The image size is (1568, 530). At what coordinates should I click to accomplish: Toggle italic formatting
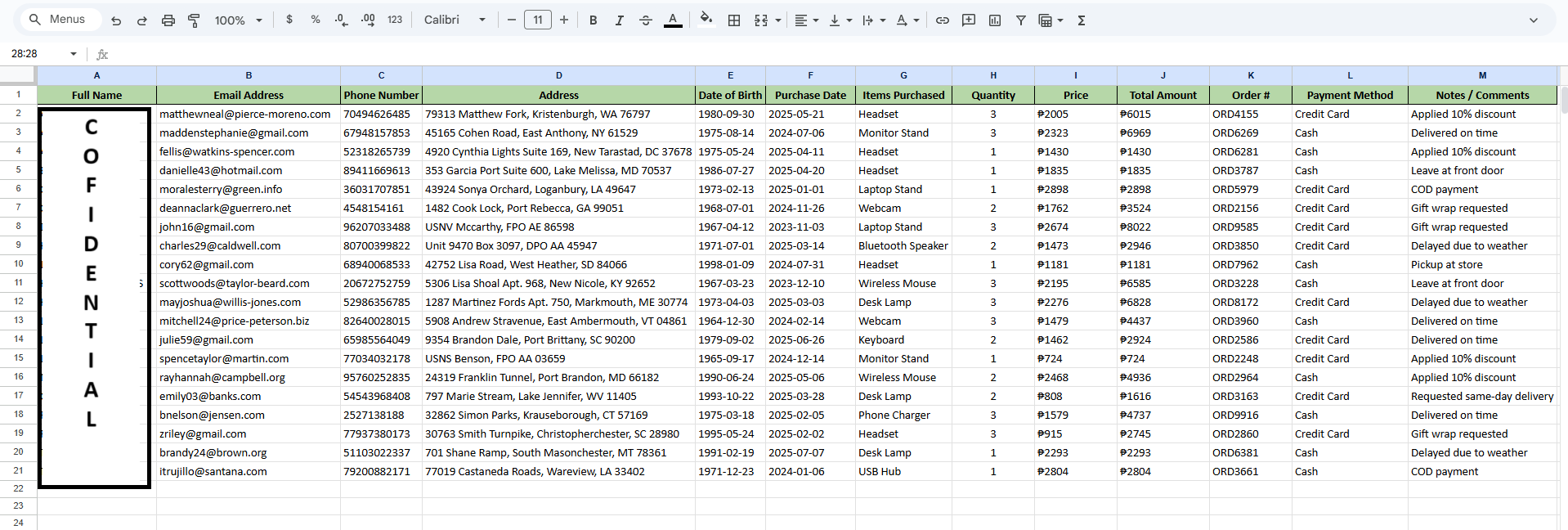pyautogui.click(x=620, y=20)
